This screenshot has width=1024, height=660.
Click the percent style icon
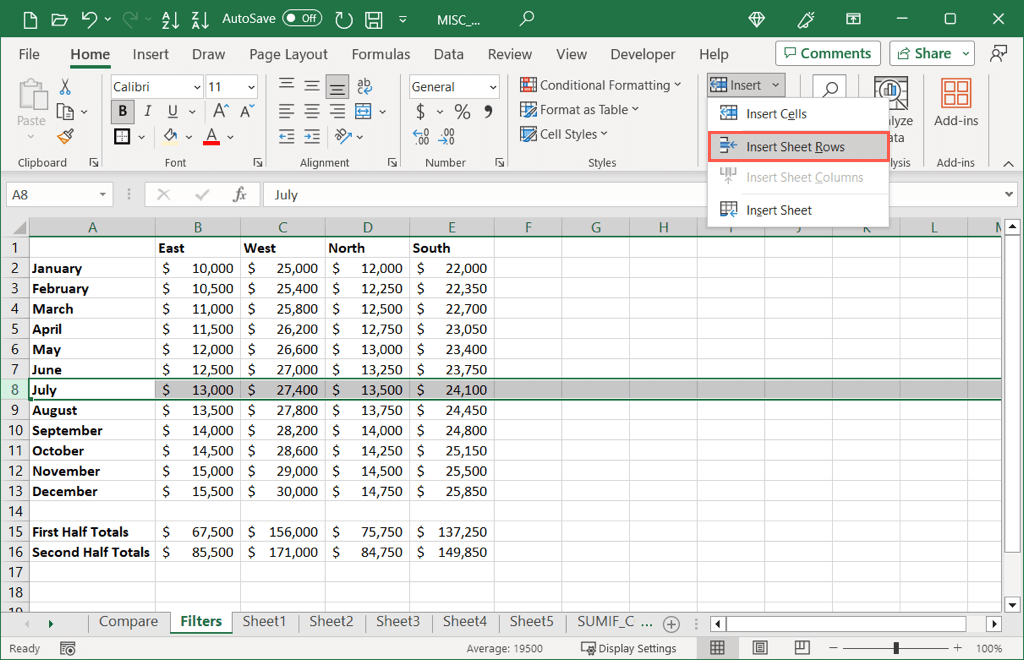pyautogui.click(x=462, y=112)
